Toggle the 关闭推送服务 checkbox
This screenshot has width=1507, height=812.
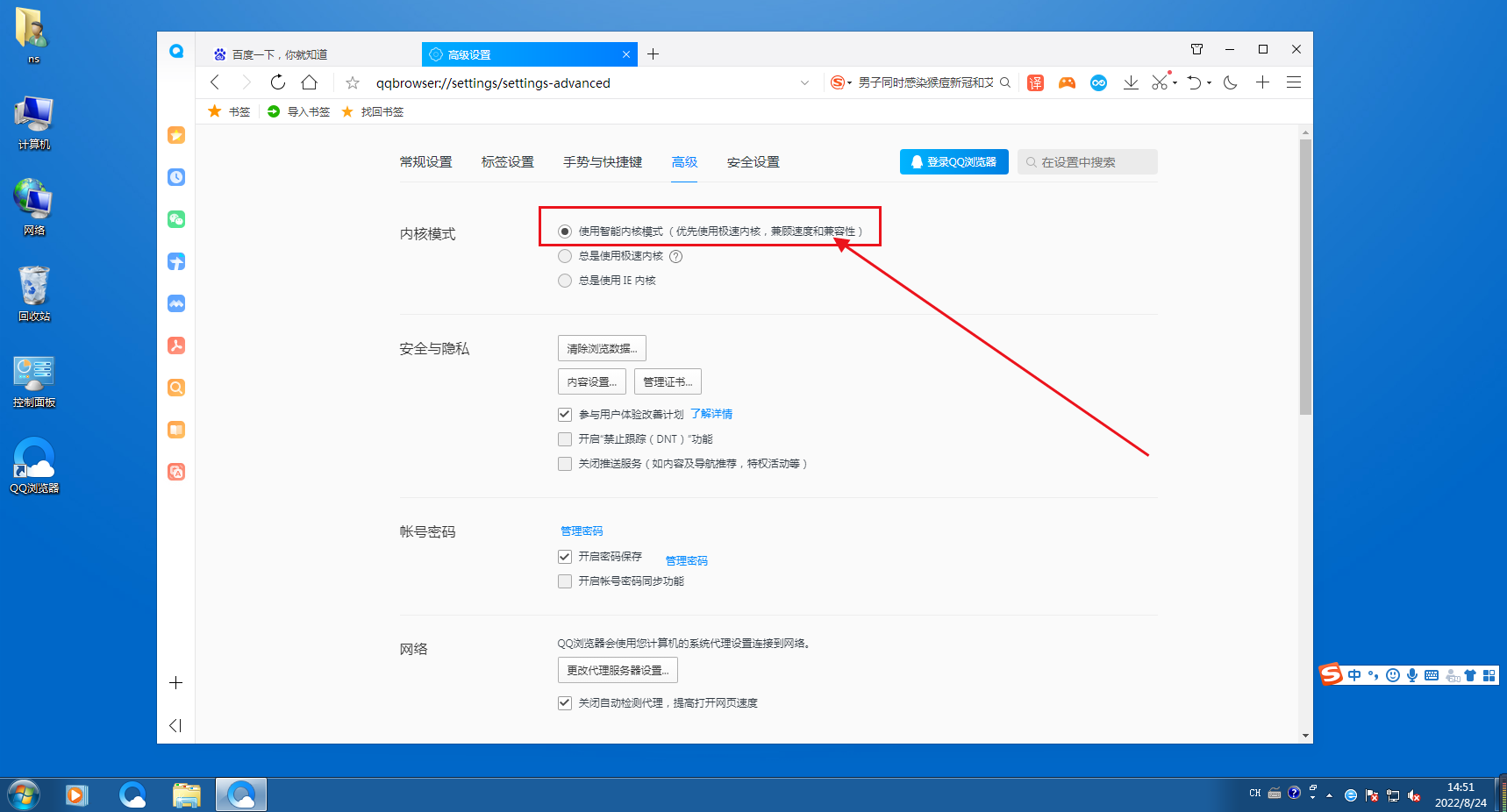pyautogui.click(x=565, y=463)
